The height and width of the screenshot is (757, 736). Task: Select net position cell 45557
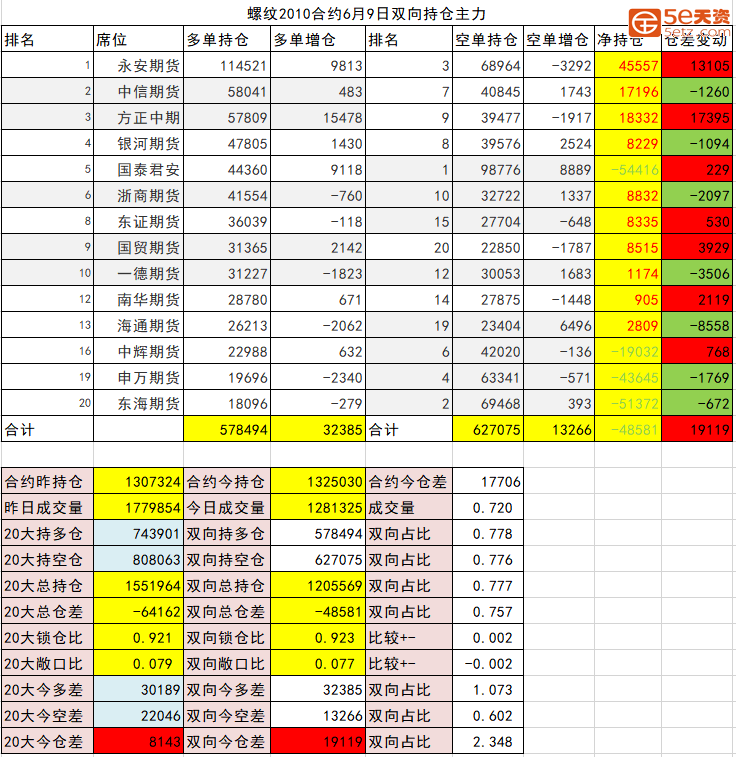coord(628,65)
